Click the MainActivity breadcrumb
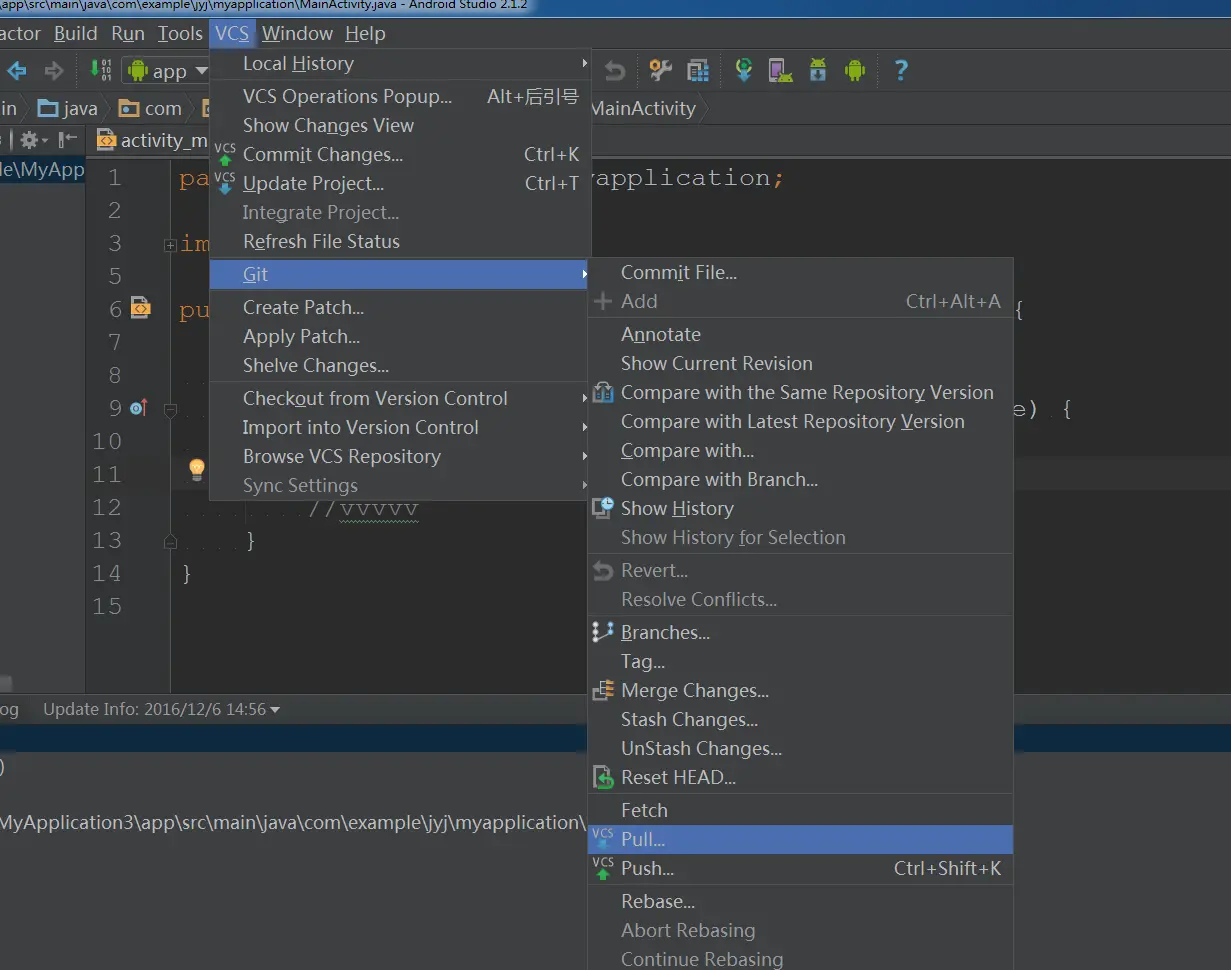Viewport: 1231px width, 970px height. point(643,108)
